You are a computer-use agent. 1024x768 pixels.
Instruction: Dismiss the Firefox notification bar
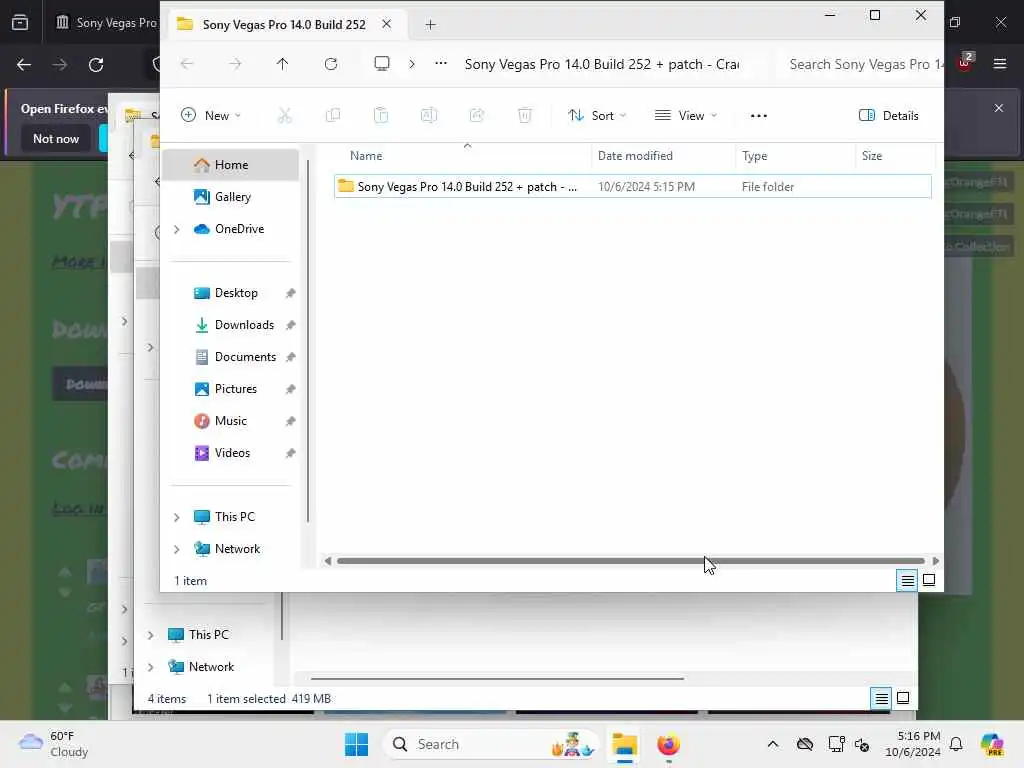point(999,108)
